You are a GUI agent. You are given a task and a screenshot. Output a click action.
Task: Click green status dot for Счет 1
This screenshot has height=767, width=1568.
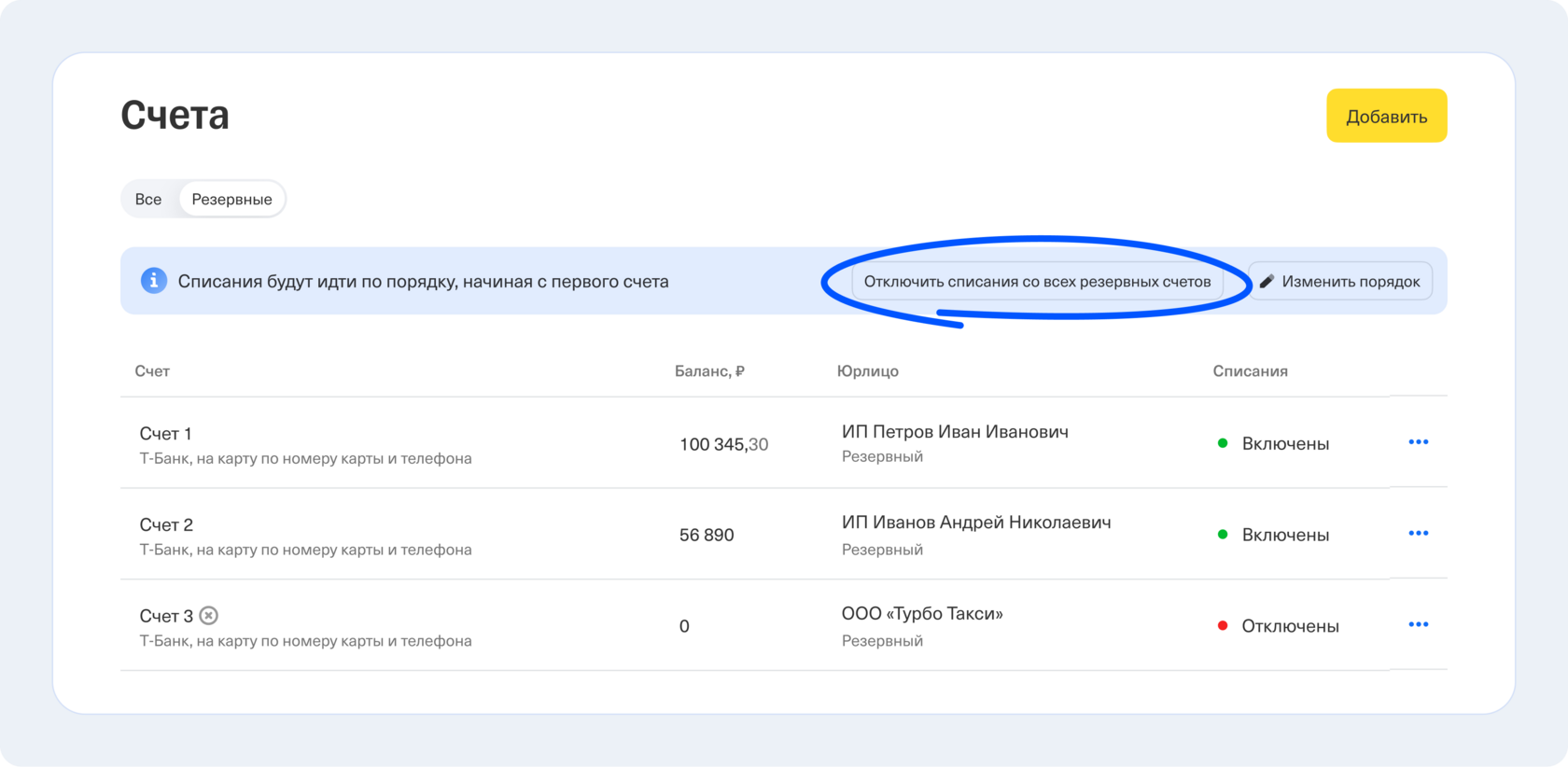click(1223, 443)
